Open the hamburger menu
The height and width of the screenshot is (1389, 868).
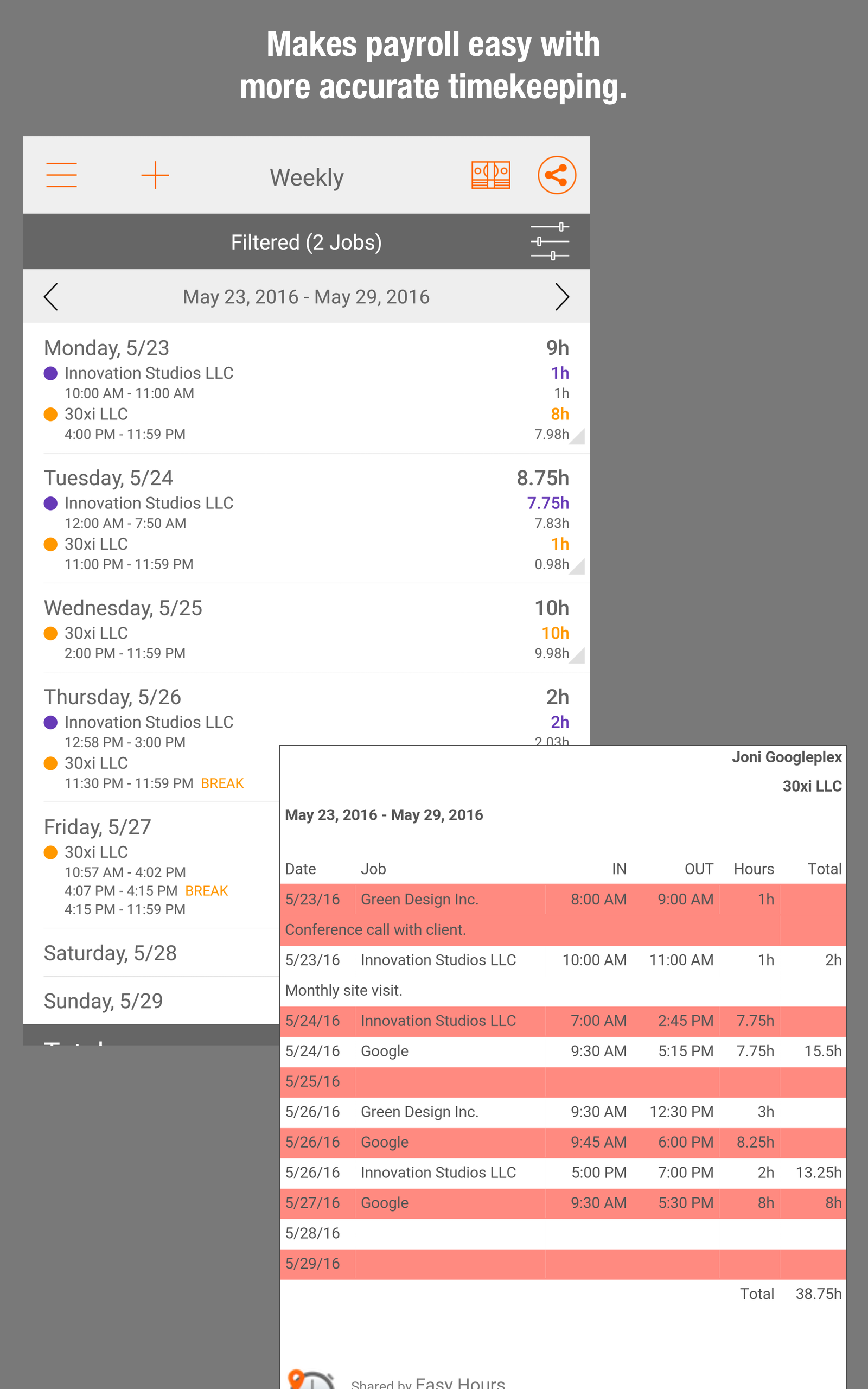(x=61, y=175)
